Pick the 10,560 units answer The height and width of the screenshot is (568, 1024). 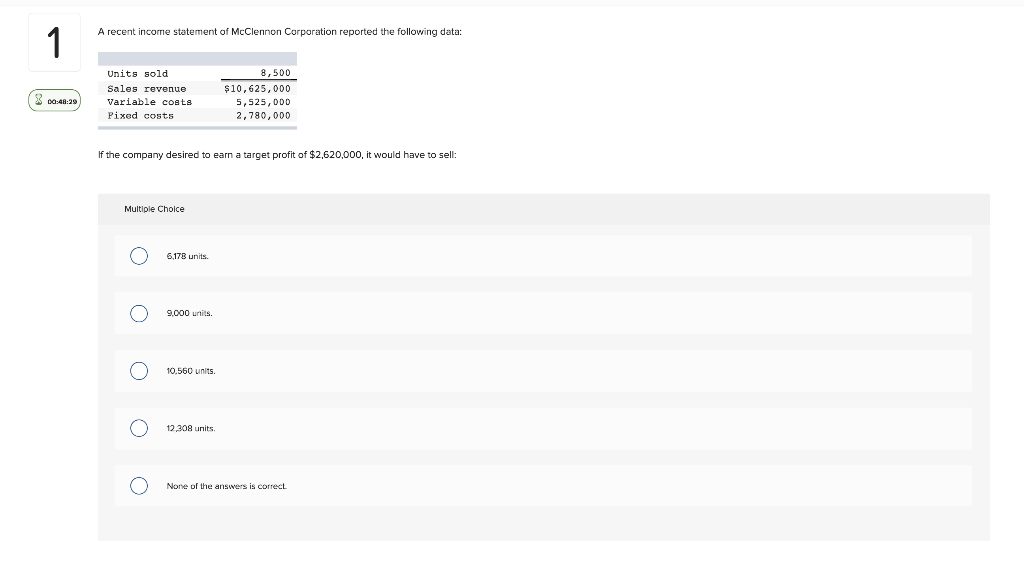(138, 371)
